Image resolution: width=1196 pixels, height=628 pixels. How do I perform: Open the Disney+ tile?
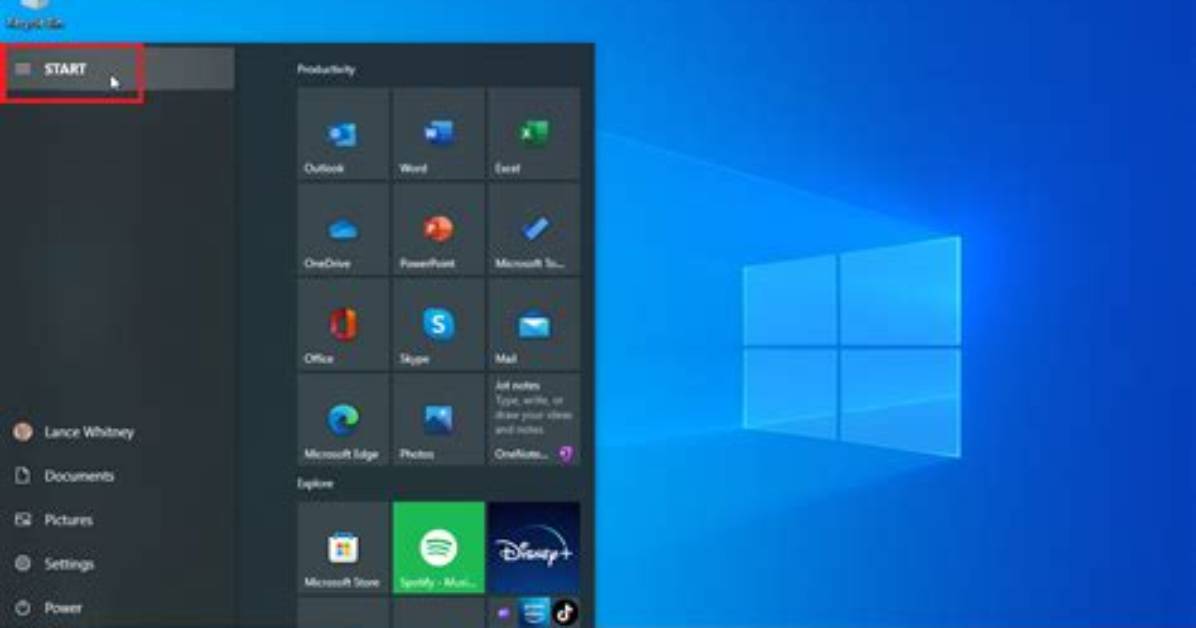534,547
